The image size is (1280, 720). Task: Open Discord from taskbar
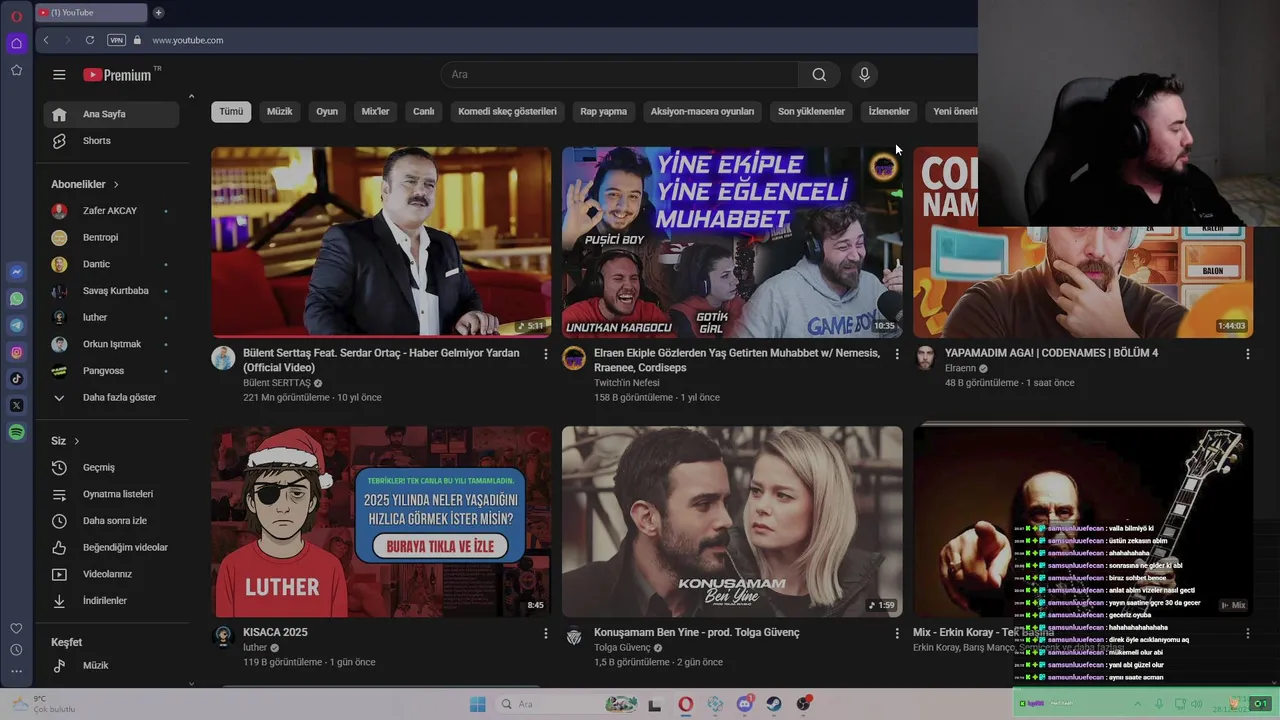click(x=745, y=704)
